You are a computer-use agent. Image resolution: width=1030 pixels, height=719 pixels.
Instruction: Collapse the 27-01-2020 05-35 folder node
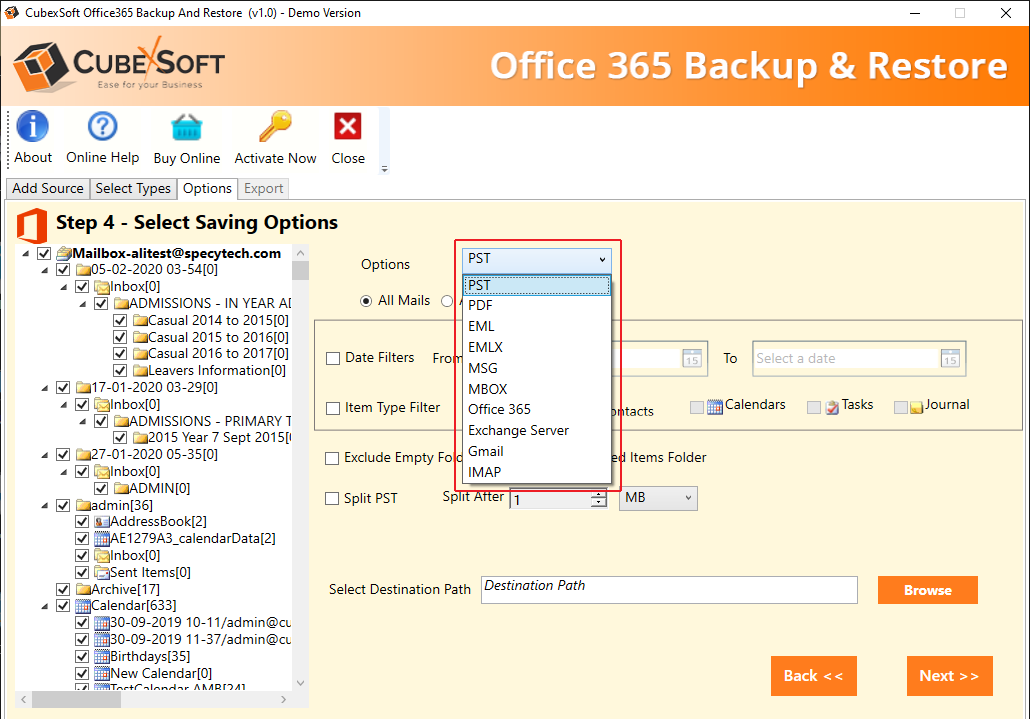[45, 455]
